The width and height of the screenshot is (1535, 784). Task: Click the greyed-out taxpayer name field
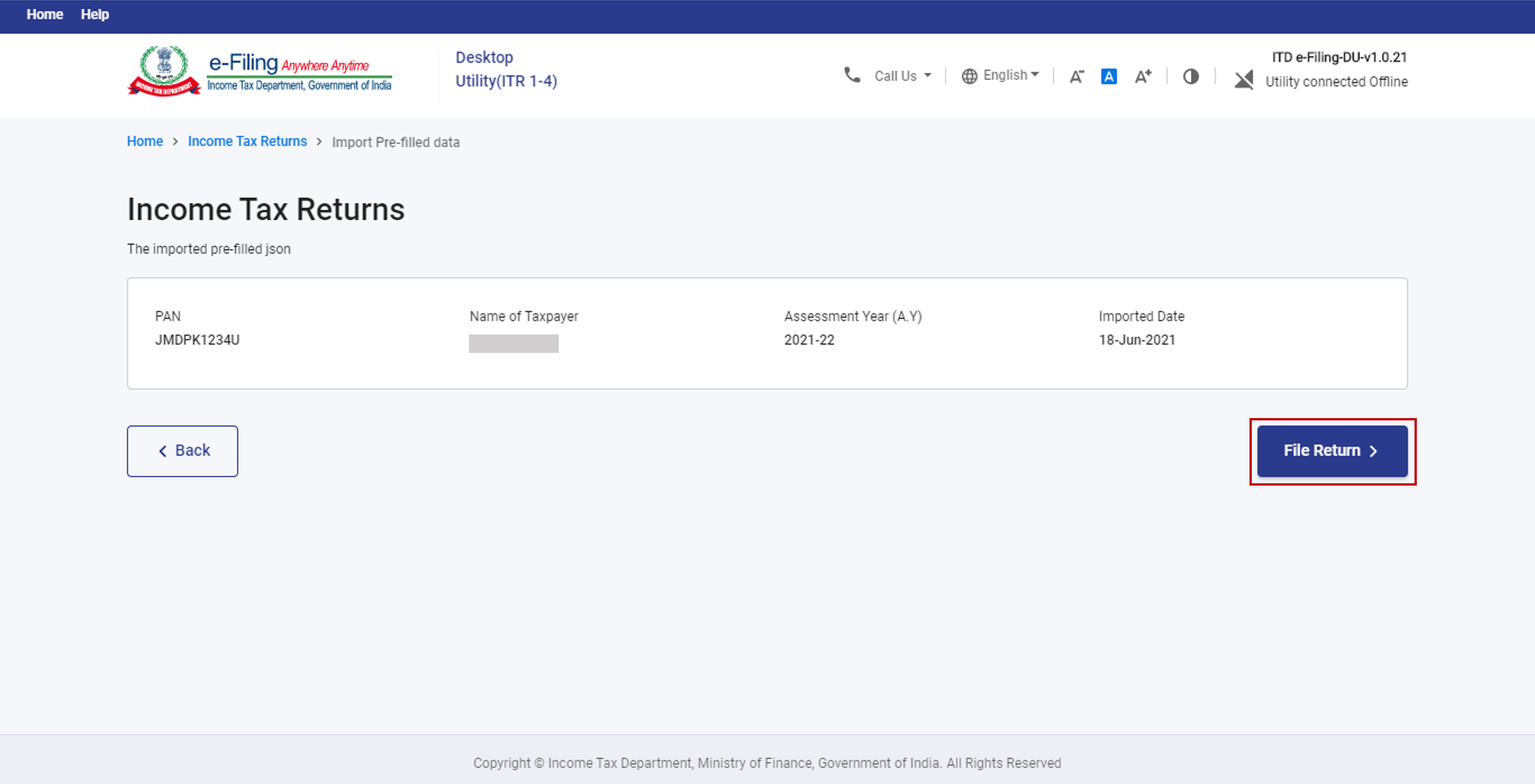513,343
